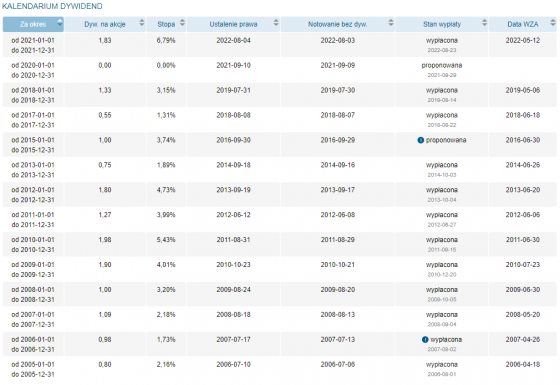Select the Ustalenie prawa column header

click(x=233, y=24)
